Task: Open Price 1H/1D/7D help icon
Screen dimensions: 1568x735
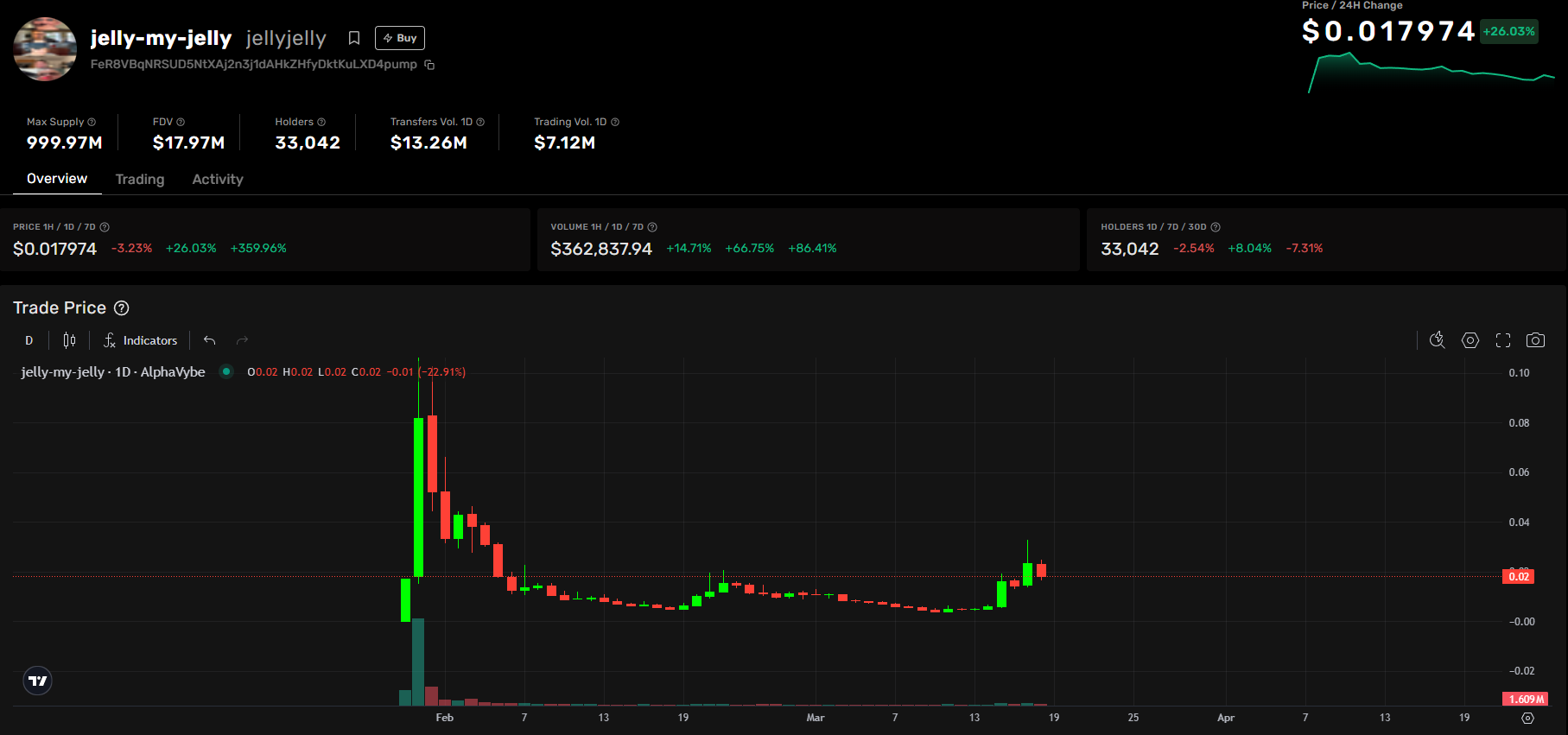Action: coord(105,227)
